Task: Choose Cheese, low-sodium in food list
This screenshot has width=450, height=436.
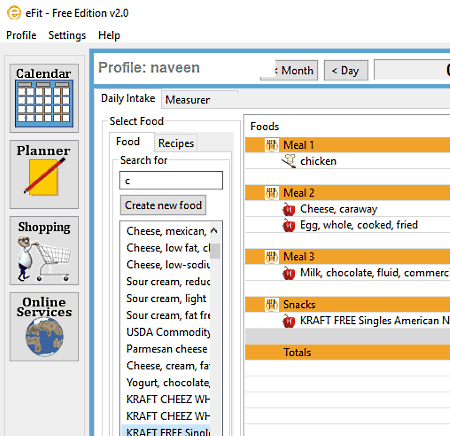Action: point(166,265)
